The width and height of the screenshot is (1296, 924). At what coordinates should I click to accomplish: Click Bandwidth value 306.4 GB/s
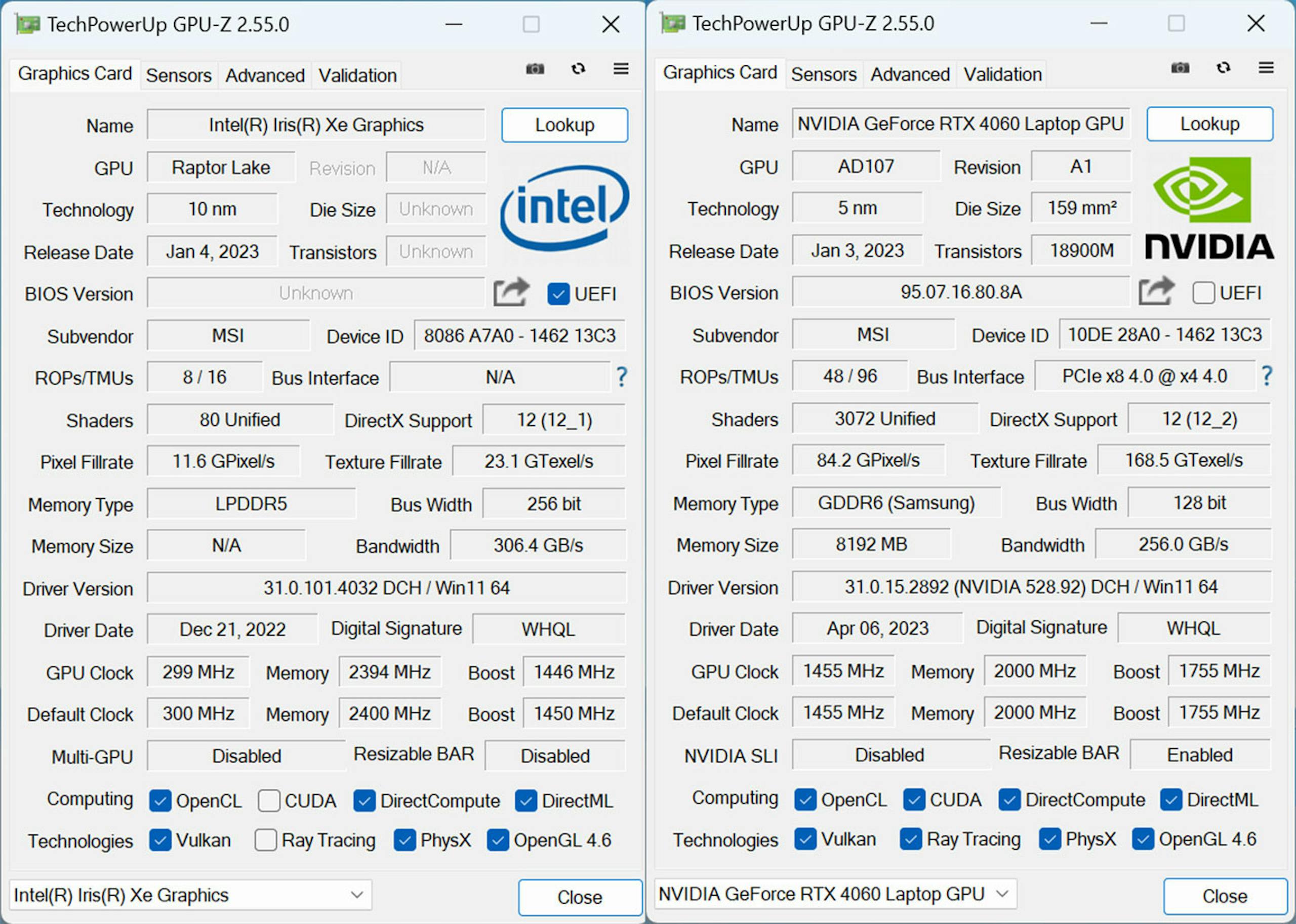coord(539,545)
